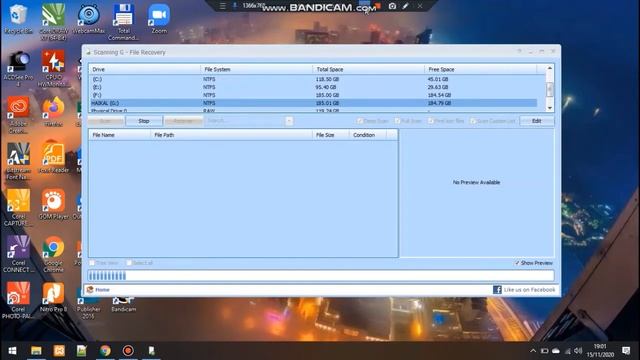Toggle the Tree View checkbox
Viewport: 640px width, 360px height.
(x=92, y=263)
